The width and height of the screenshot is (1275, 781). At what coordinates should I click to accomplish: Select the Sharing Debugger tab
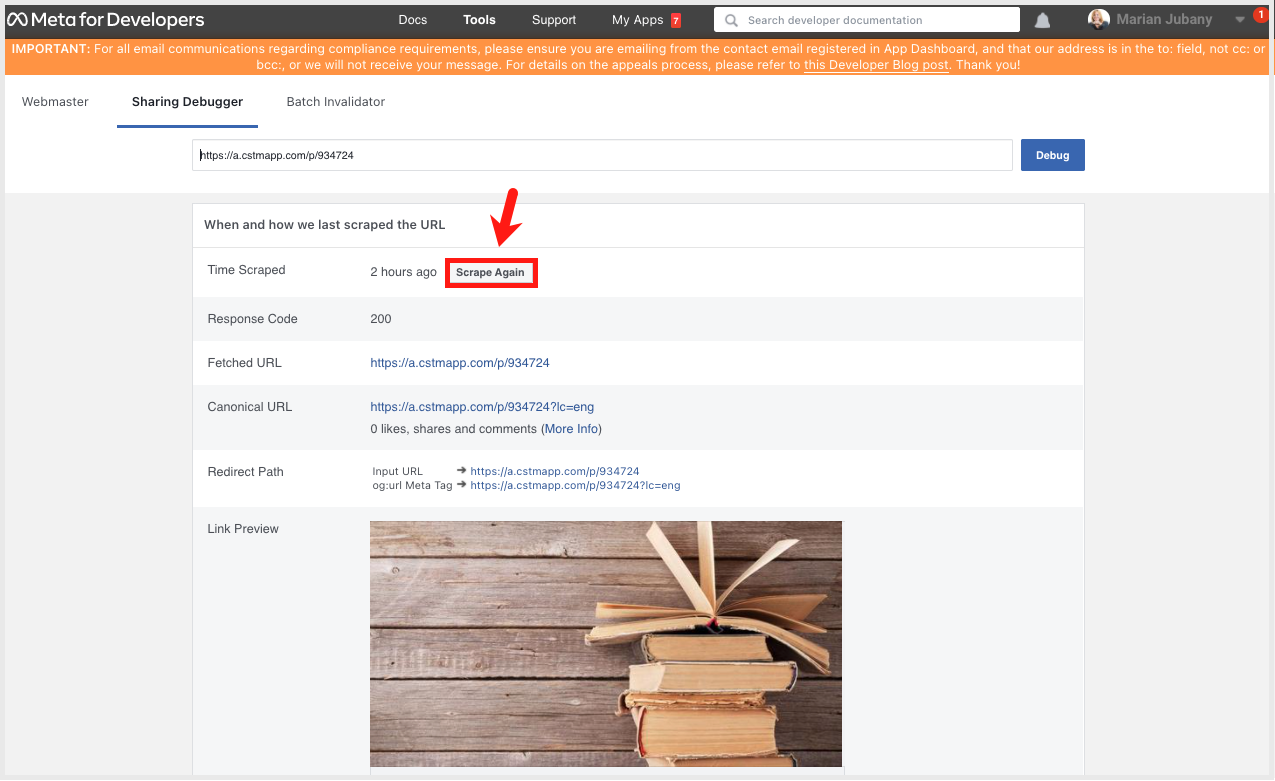pyautogui.click(x=187, y=102)
